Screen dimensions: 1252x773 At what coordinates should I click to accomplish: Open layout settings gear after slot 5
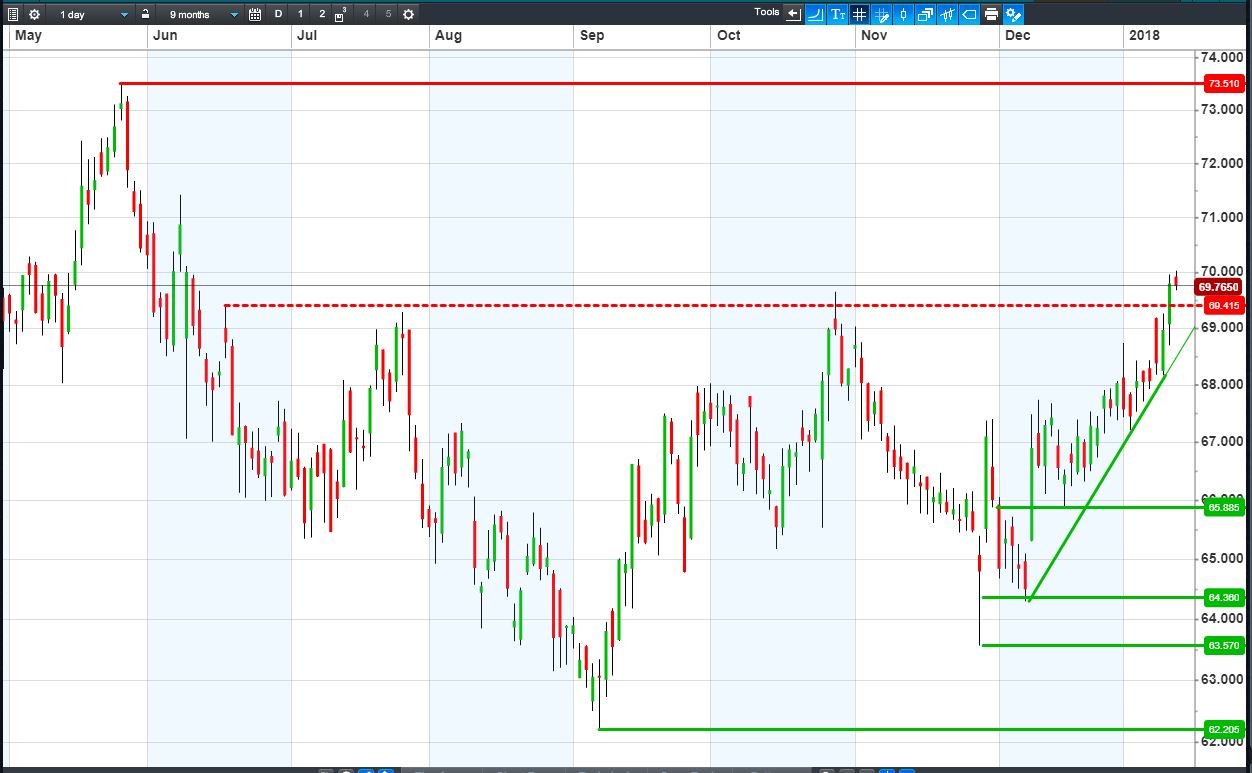click(408, 14)
